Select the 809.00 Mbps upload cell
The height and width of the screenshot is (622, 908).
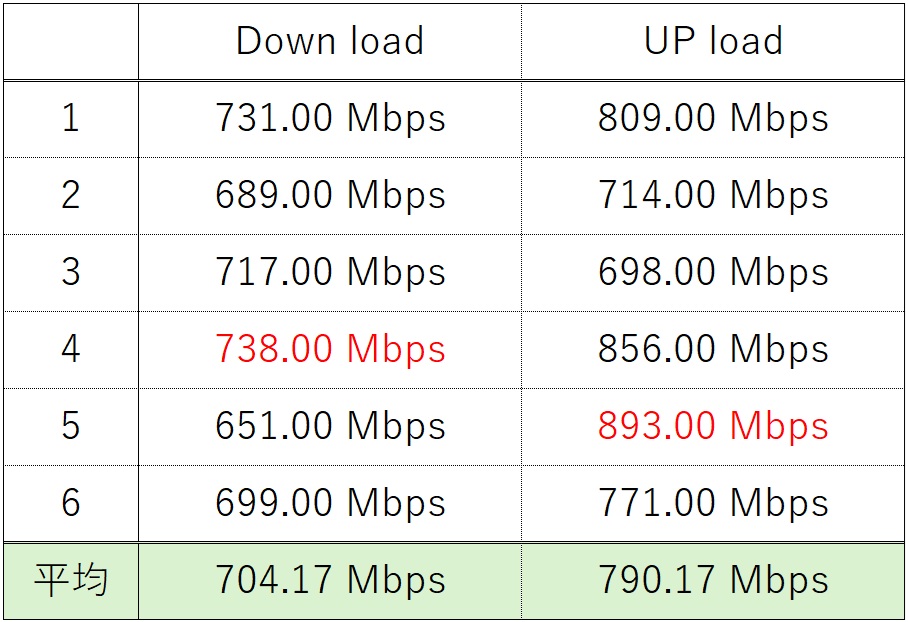713,118
